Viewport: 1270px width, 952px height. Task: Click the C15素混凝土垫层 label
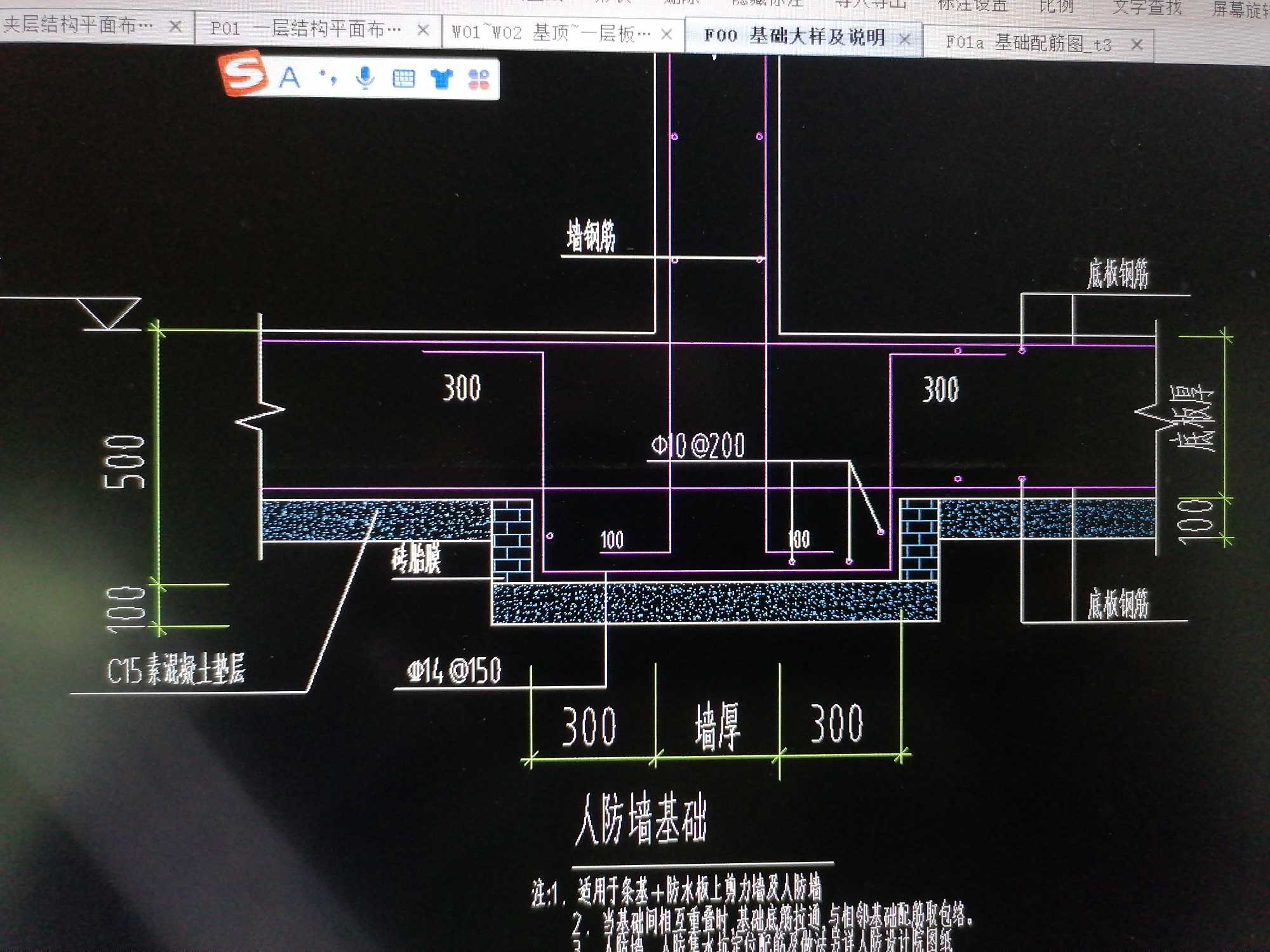pyautogui.click(x=176, y=670)
